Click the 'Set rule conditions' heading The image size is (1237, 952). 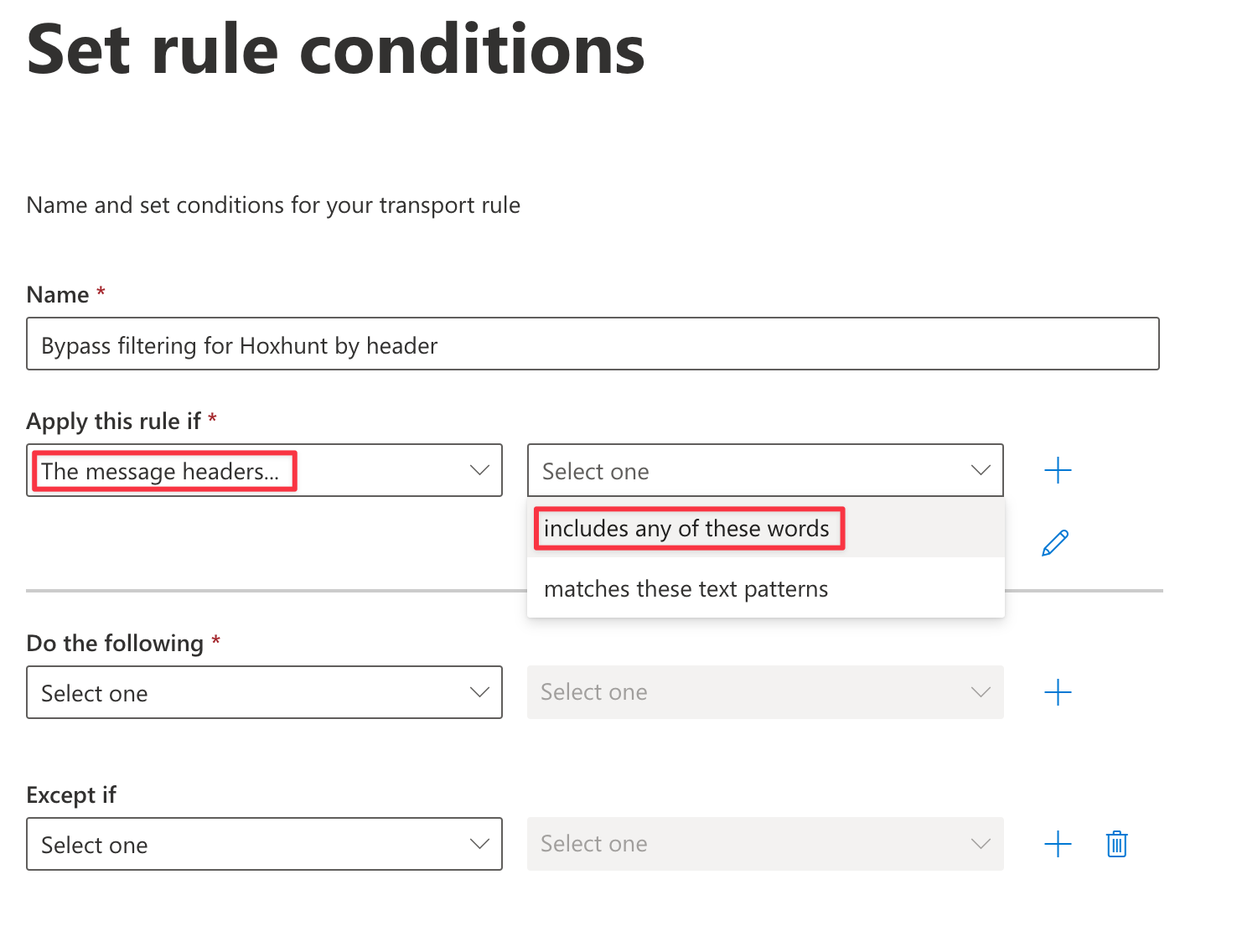(336, 49)
